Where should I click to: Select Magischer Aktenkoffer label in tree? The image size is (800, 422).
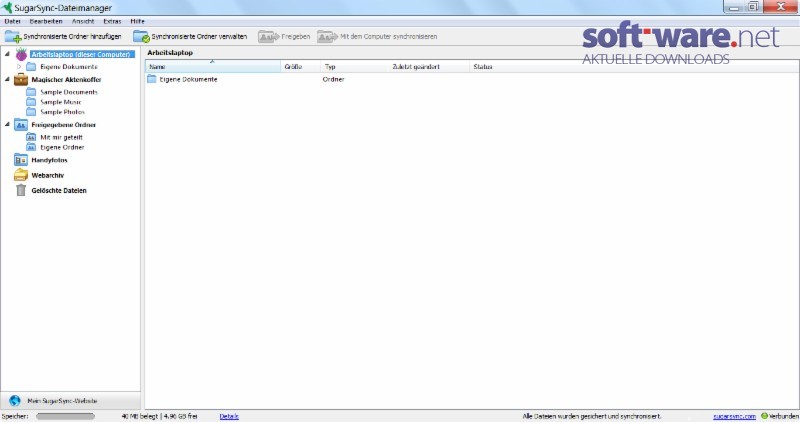click(66, 80)
